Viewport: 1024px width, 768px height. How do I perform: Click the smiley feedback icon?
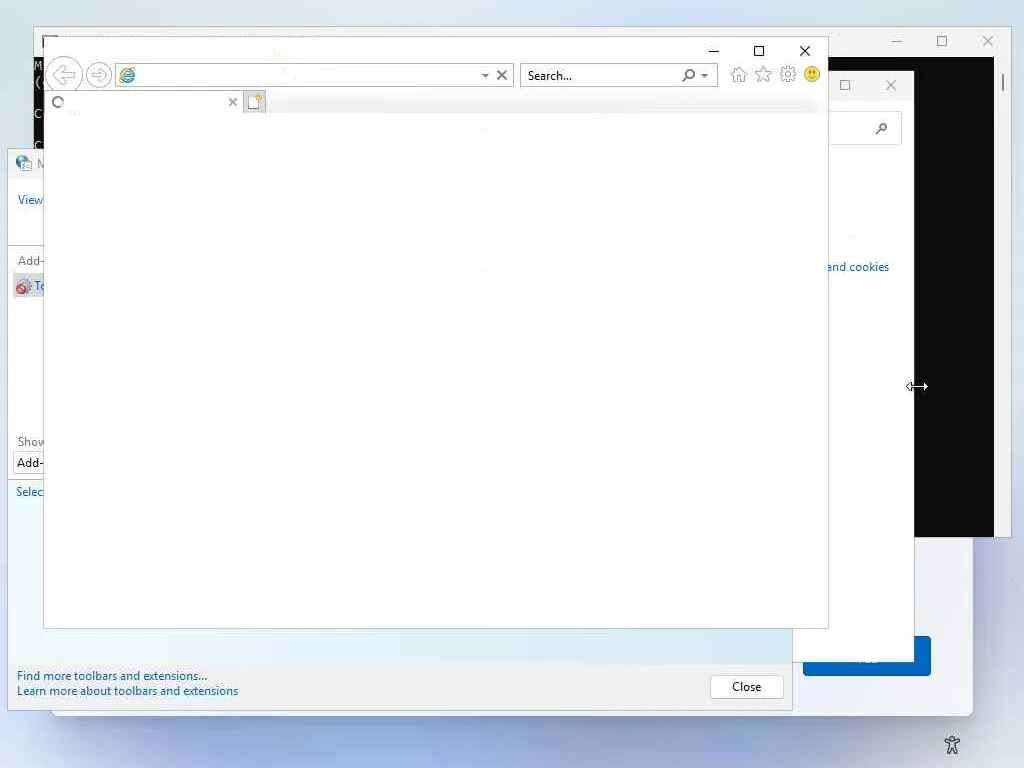pyautogui.click(x=812, y=74)
